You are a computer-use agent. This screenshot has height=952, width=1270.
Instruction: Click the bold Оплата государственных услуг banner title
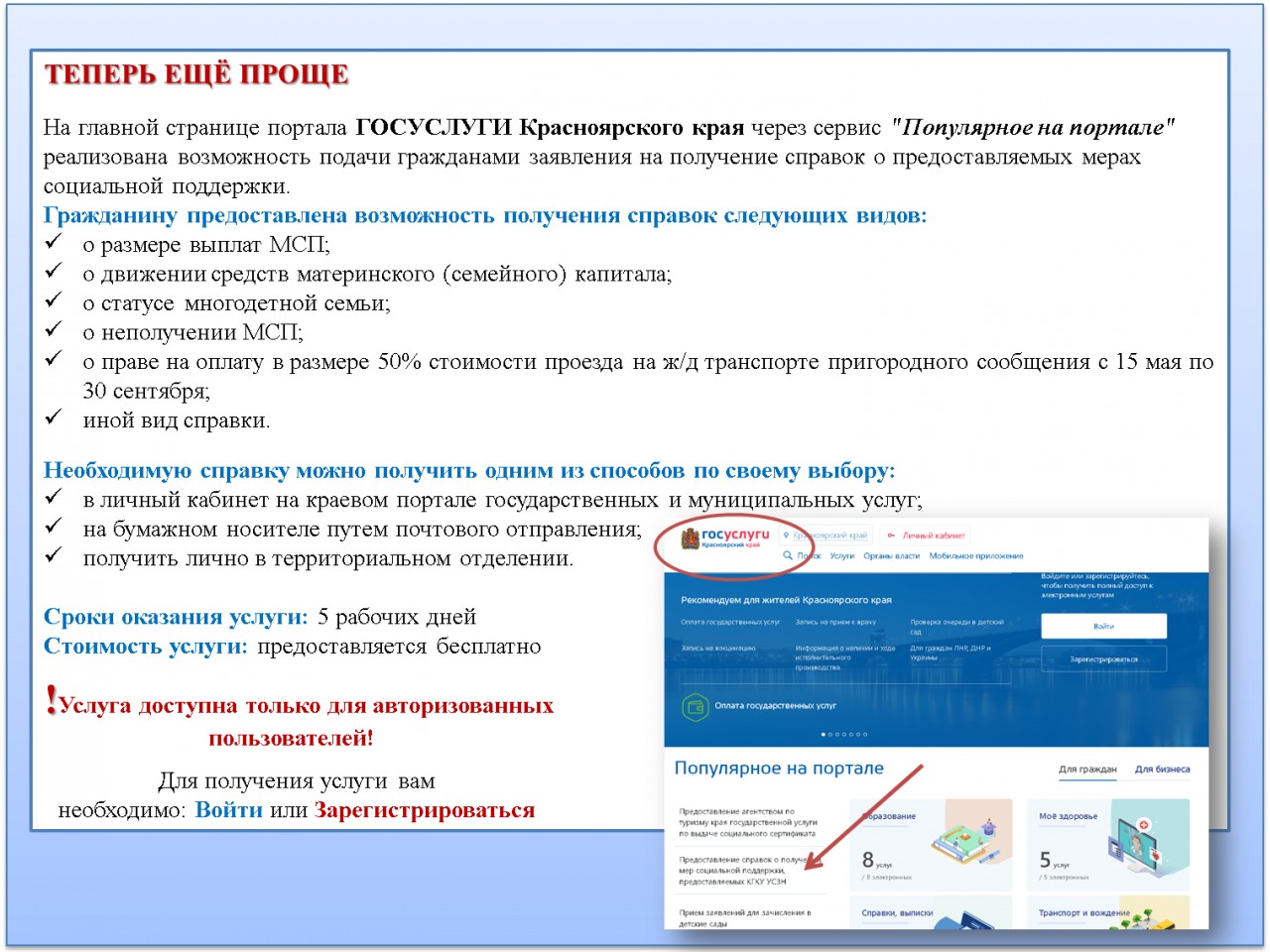pyautogui.click(x=775, y=706)
